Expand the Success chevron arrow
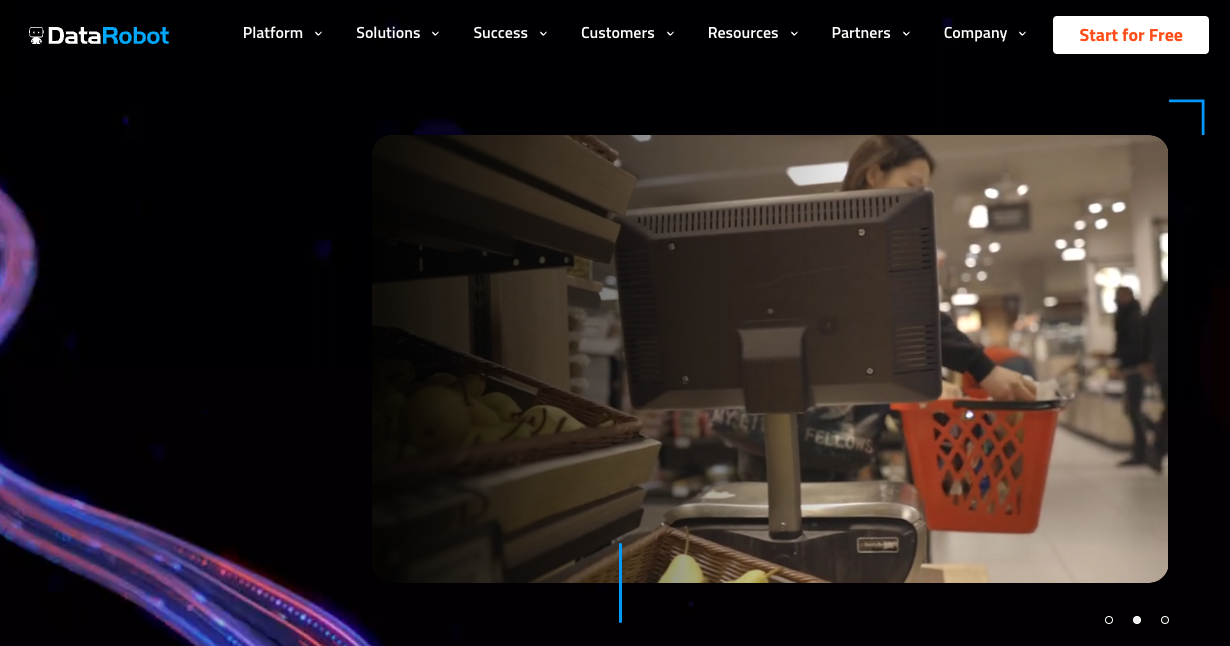Screen dimensions: 1230x646 click(543, 34)
